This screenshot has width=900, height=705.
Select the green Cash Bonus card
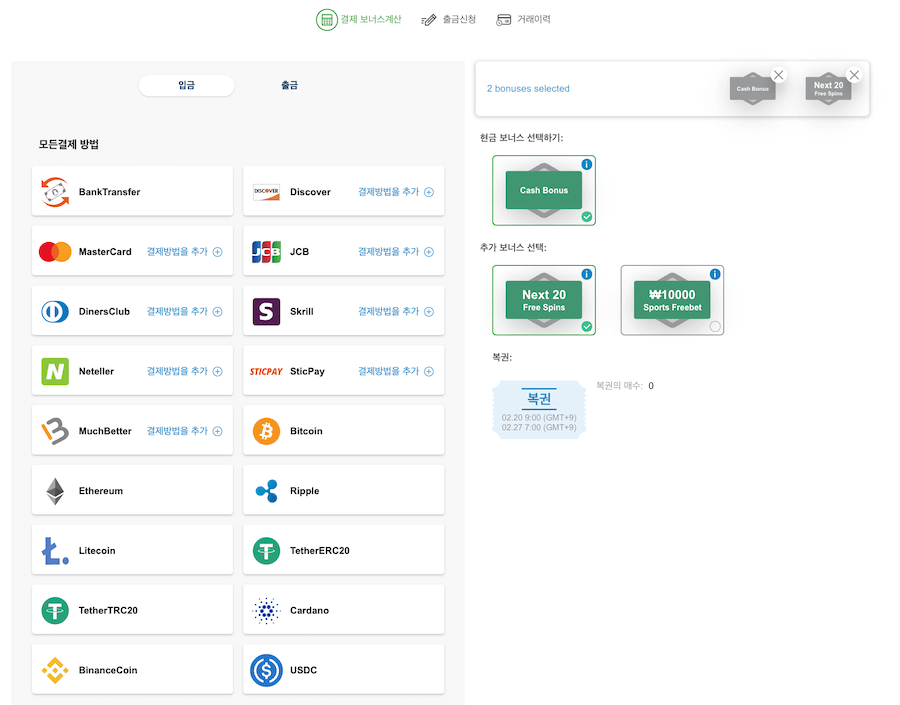coord(544,190)
